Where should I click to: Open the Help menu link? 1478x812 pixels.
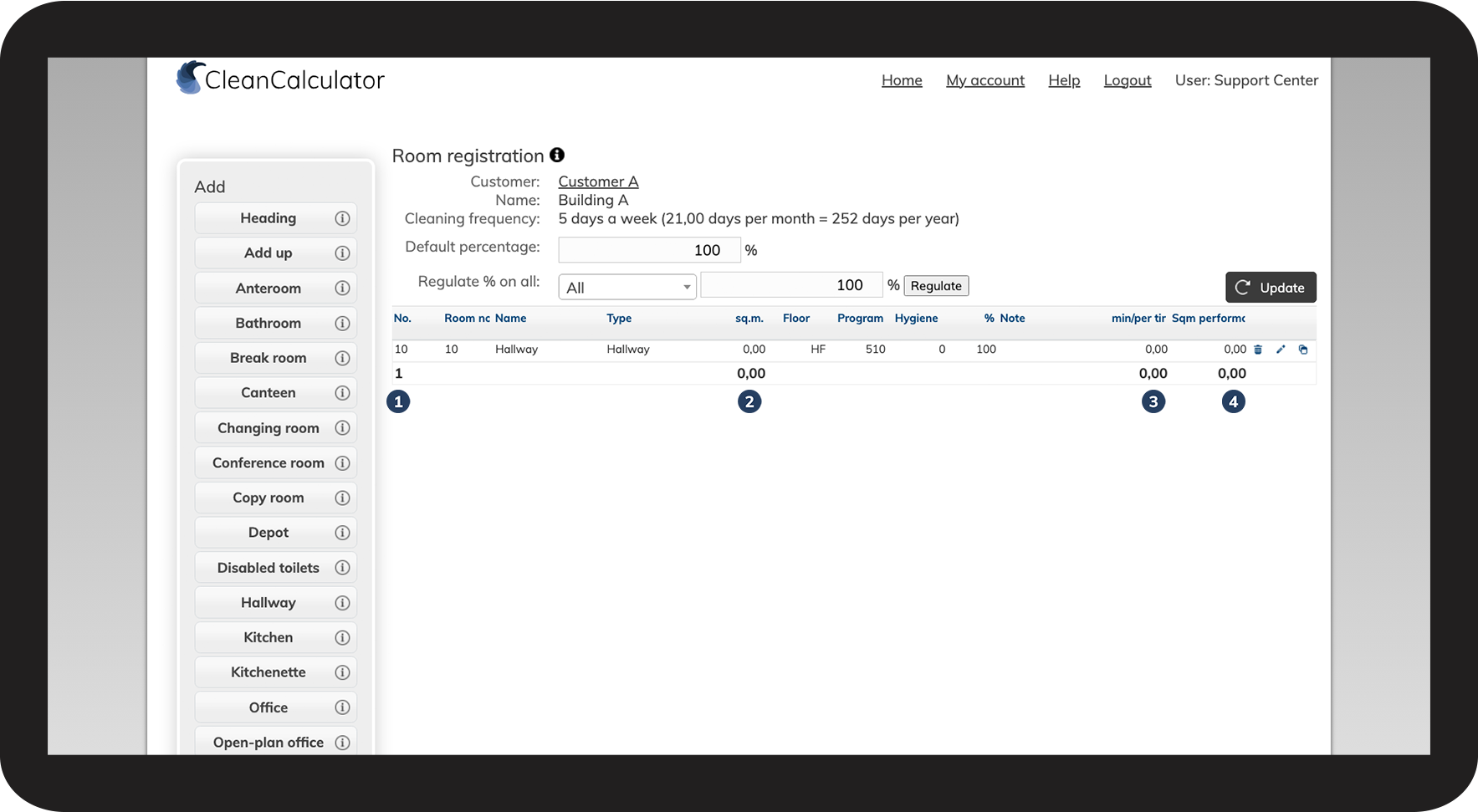[1064, 80]
